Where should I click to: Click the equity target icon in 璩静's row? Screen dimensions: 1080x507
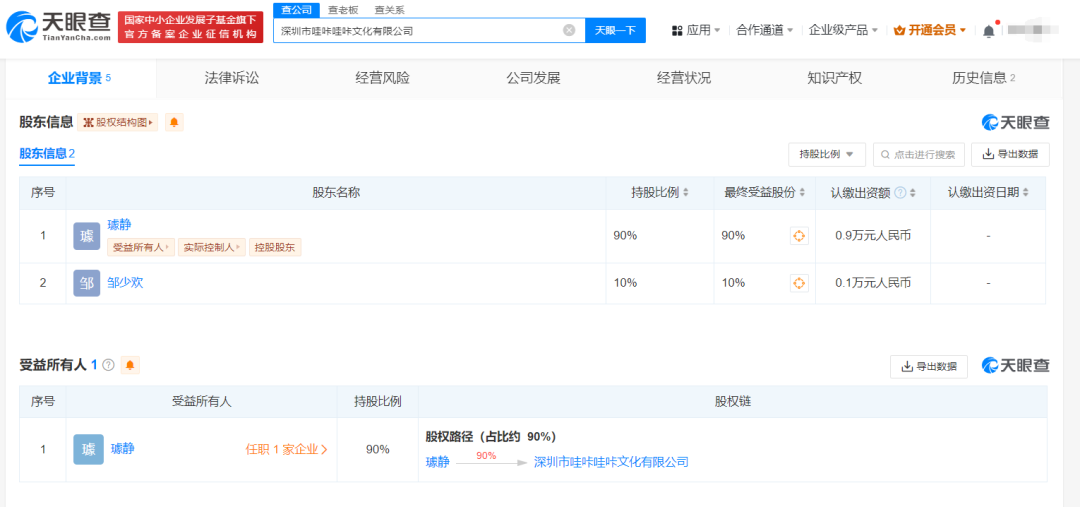click(x=799, y=236)
